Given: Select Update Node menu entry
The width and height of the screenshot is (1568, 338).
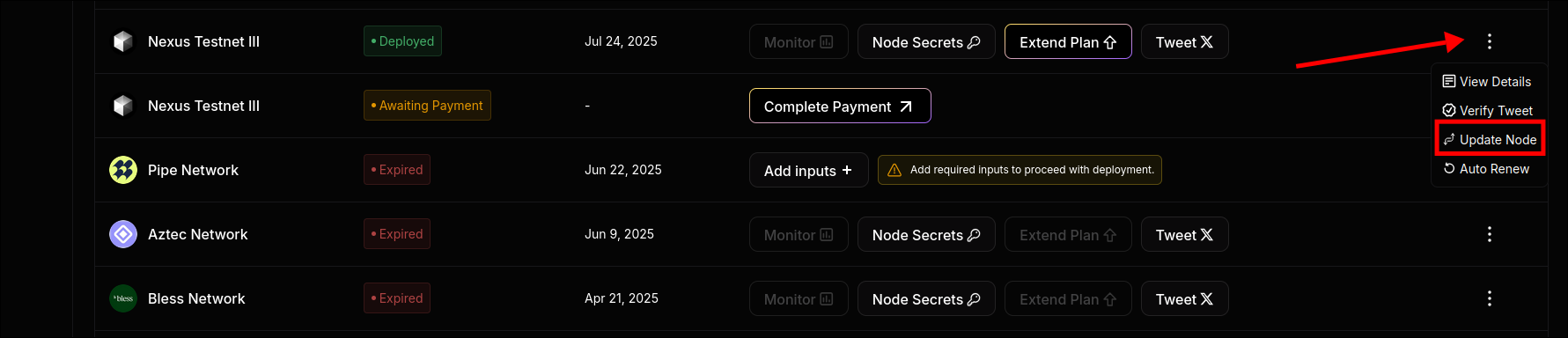Looking at the screenshot, I should 1490,140.
